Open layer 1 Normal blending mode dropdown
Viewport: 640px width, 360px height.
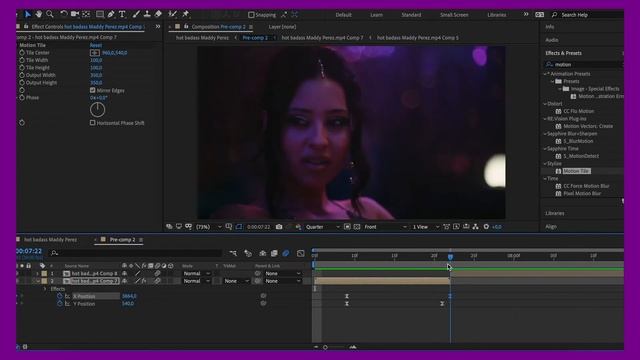(196, 273)
